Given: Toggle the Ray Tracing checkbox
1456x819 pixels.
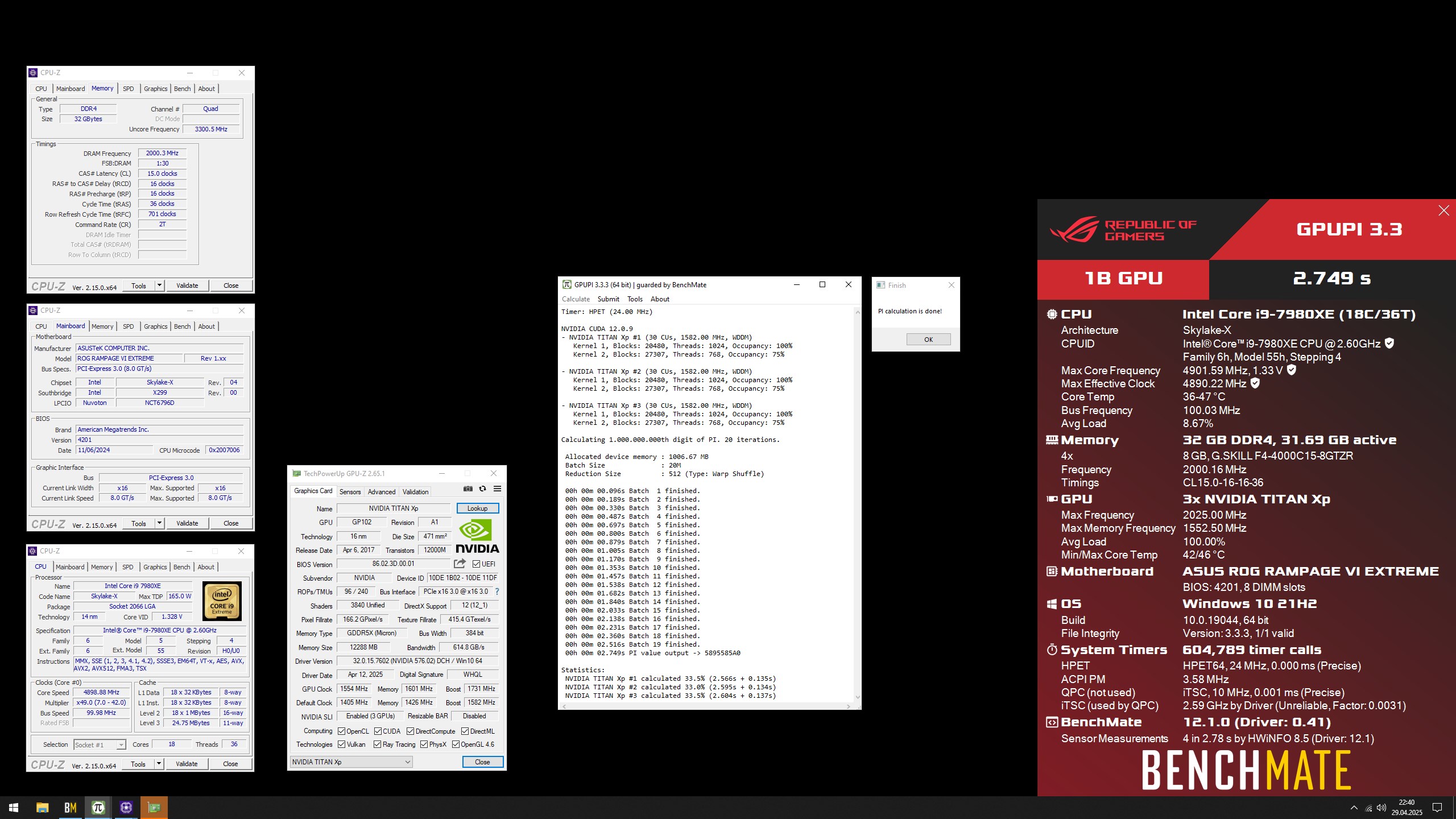Looking at the screenshot, I should (378, 744).
